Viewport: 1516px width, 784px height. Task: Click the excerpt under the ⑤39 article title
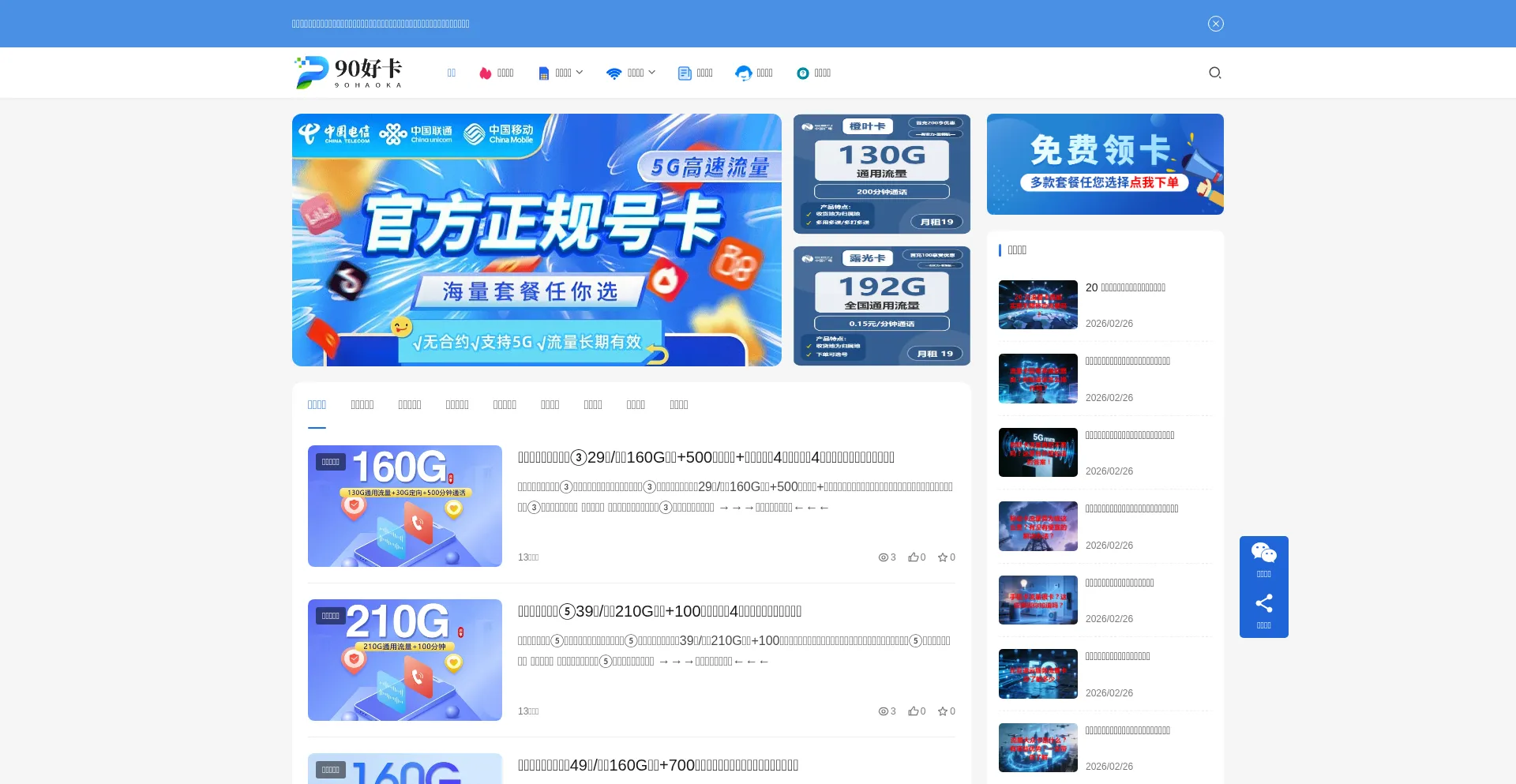pyautogui.click(x=736, y=651)
